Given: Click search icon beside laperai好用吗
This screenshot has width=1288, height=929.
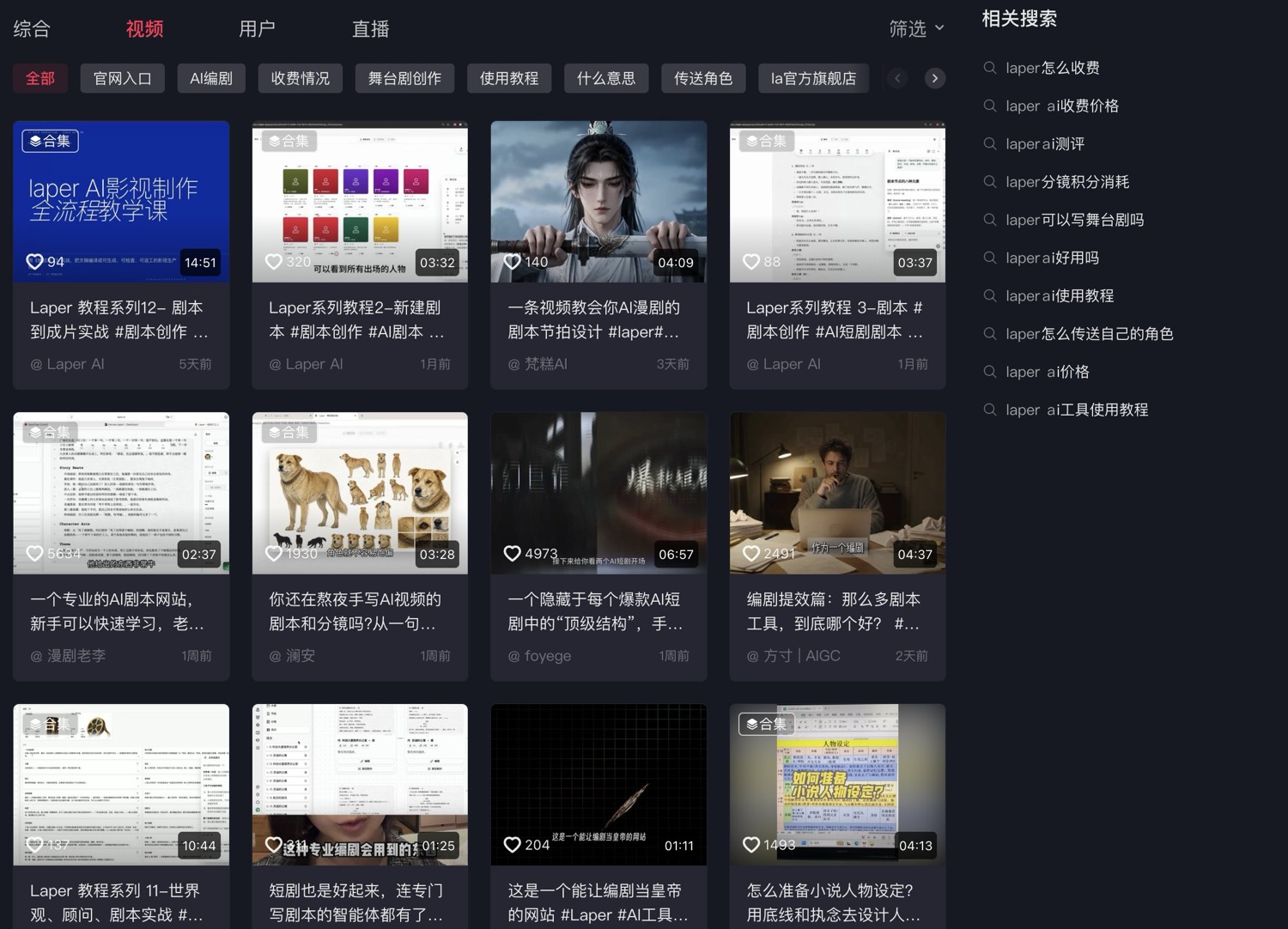Looking at the screenshot, I should [990, 258].
